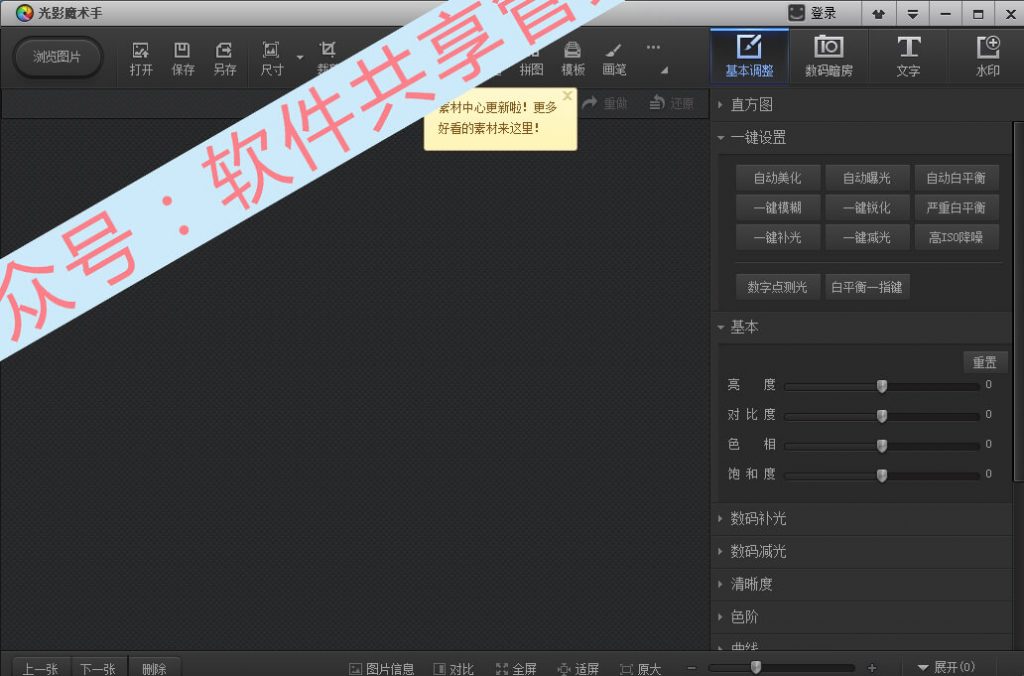The image size is (1024, 676).
Task: Click the 饱和度 saturation slider handle
Action: pyautogui.click(x=882, y=475)
